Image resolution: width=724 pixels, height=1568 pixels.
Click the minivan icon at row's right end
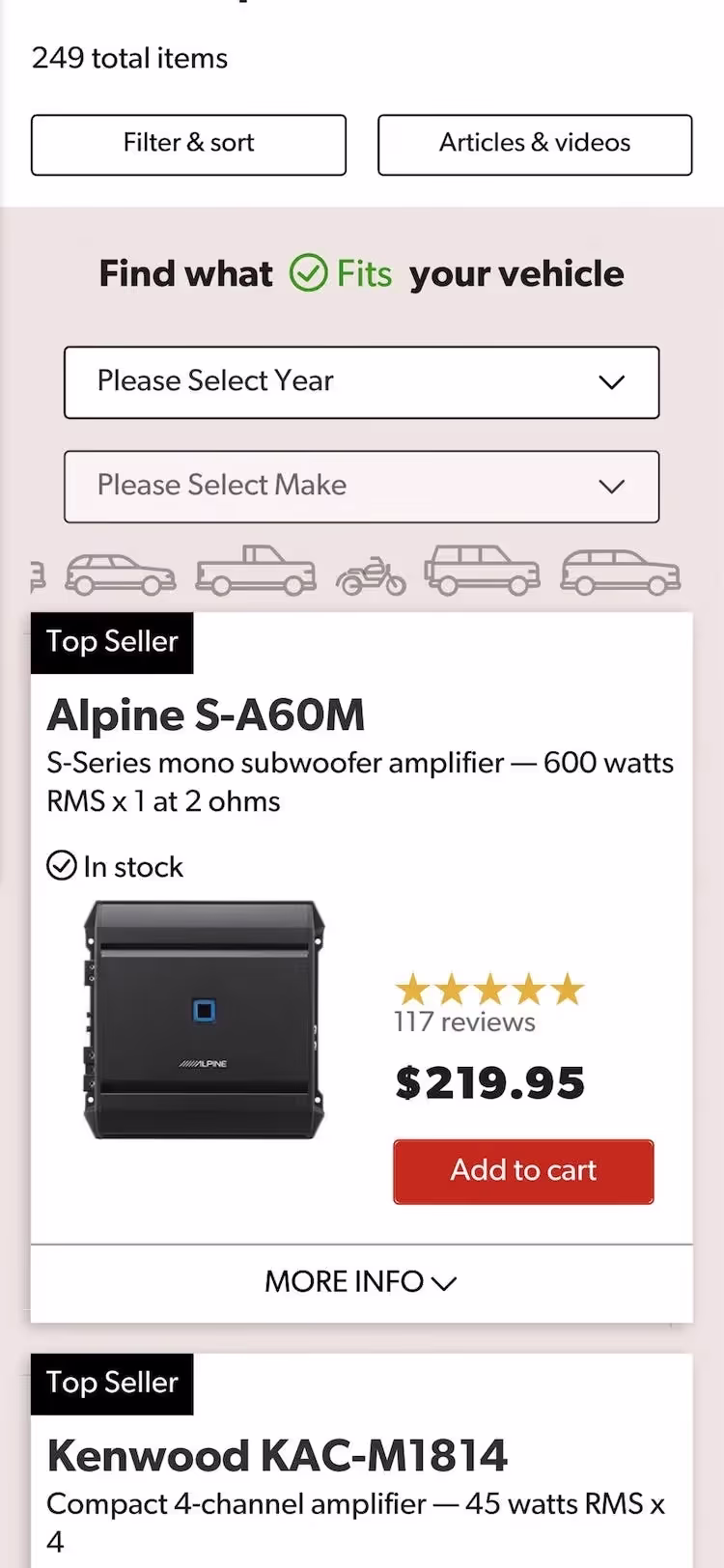click(x=621, y=572)
